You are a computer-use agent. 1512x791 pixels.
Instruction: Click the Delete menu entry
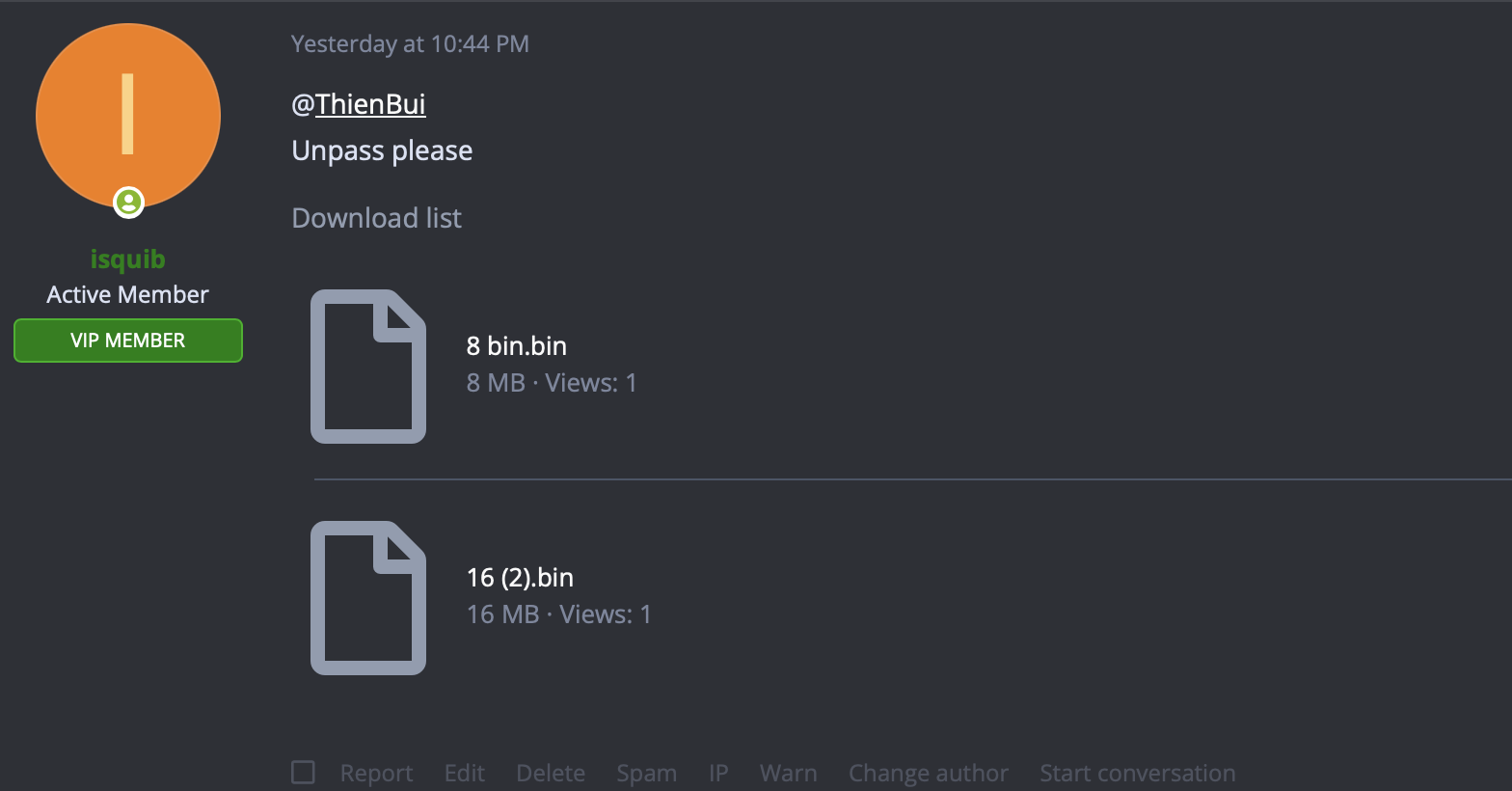[x=551, y=772]
